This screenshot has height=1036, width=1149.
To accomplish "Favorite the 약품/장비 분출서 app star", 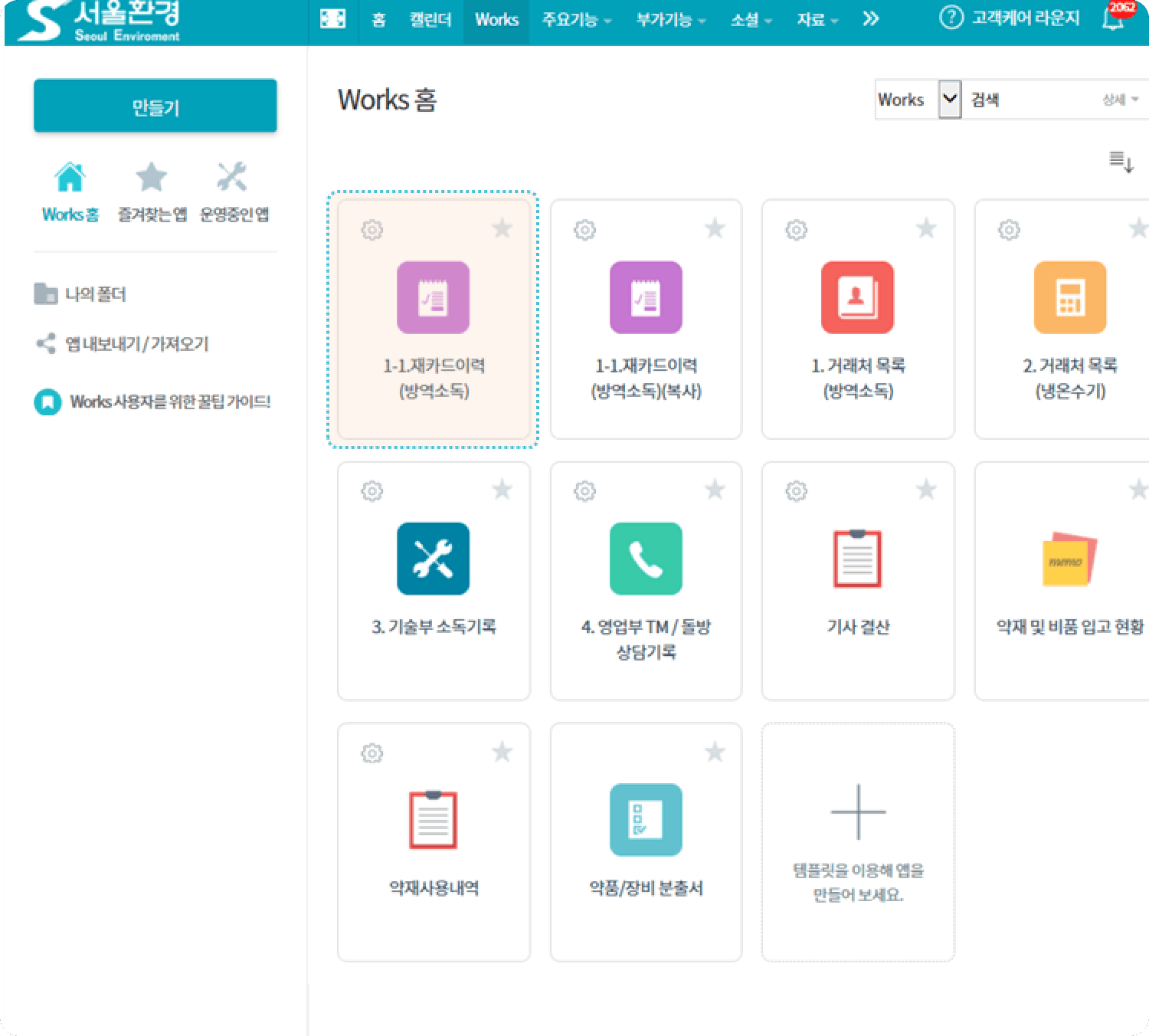I will [715, 751].
